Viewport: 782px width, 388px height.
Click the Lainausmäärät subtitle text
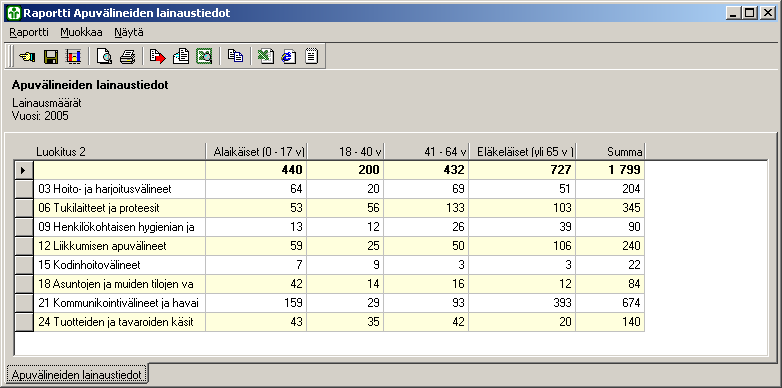coord(46,104)
